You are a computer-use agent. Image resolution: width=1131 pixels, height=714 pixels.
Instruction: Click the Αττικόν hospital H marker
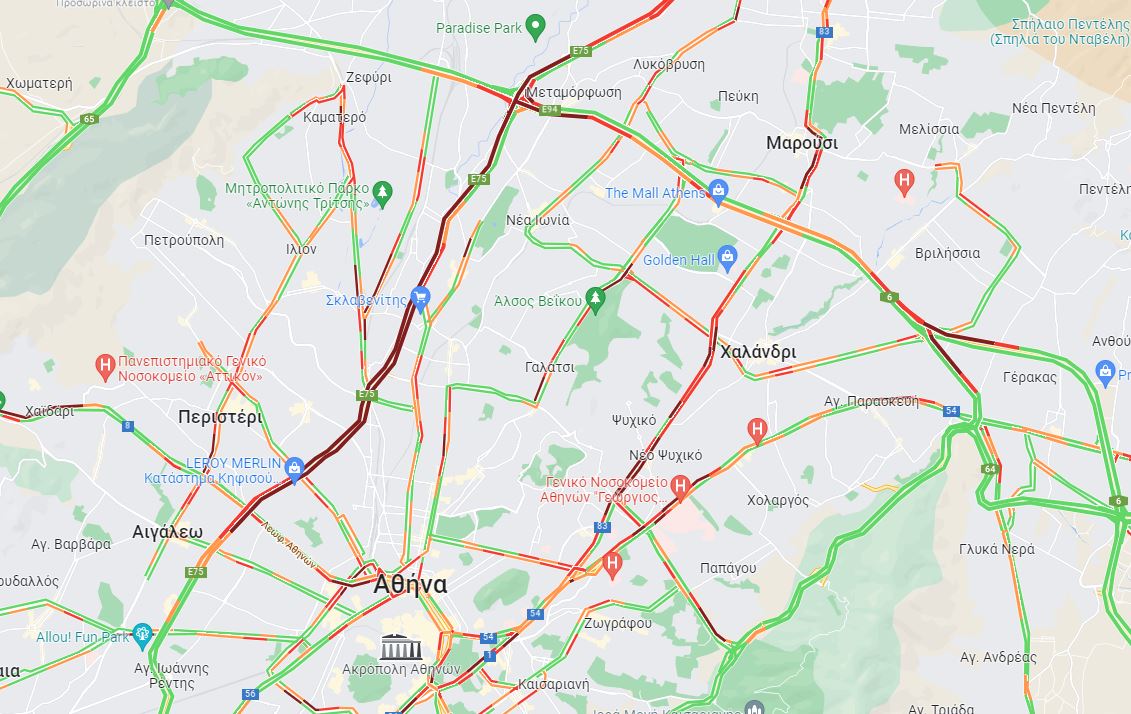tap(105, 367)
